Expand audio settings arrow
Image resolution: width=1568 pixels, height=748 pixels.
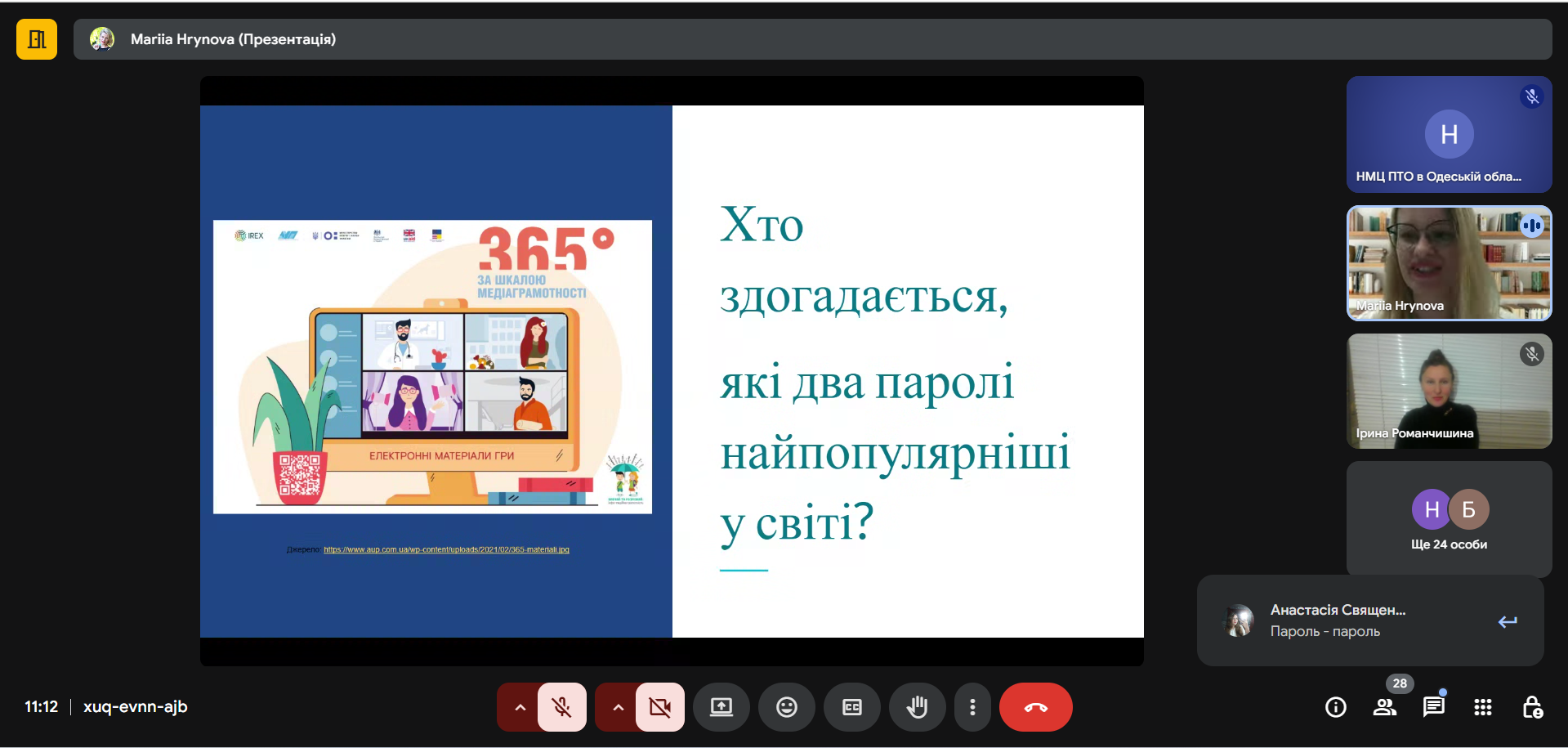pyautogui.click(x=520, y=707)
